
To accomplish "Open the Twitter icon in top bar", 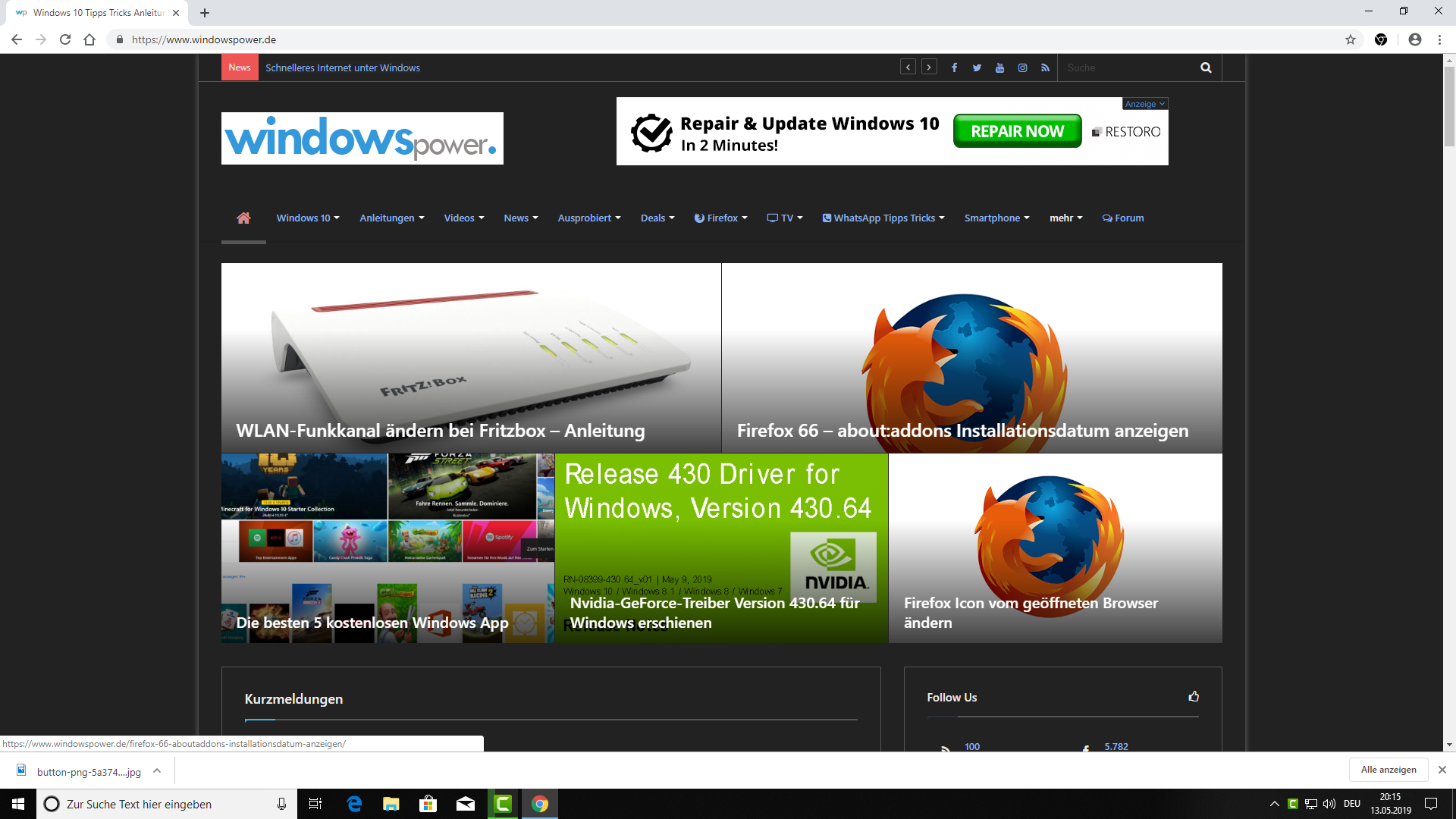I will coord(977,67).
